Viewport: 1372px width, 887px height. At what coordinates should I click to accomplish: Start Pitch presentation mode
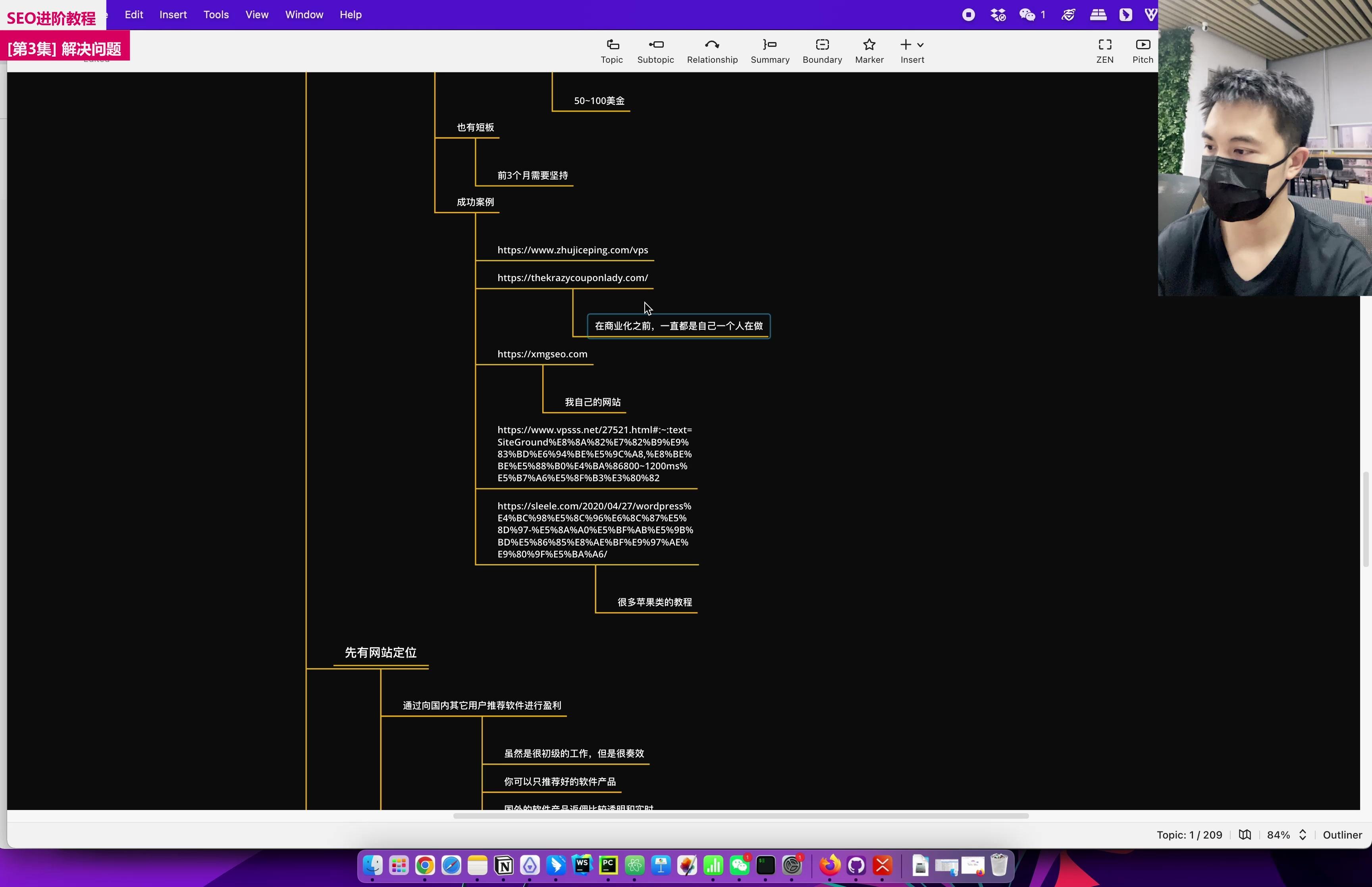click(x=1142, y=51)
